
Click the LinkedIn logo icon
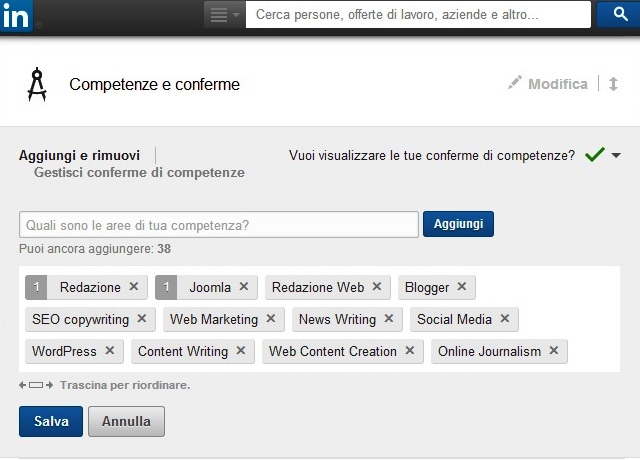[16, 16]
